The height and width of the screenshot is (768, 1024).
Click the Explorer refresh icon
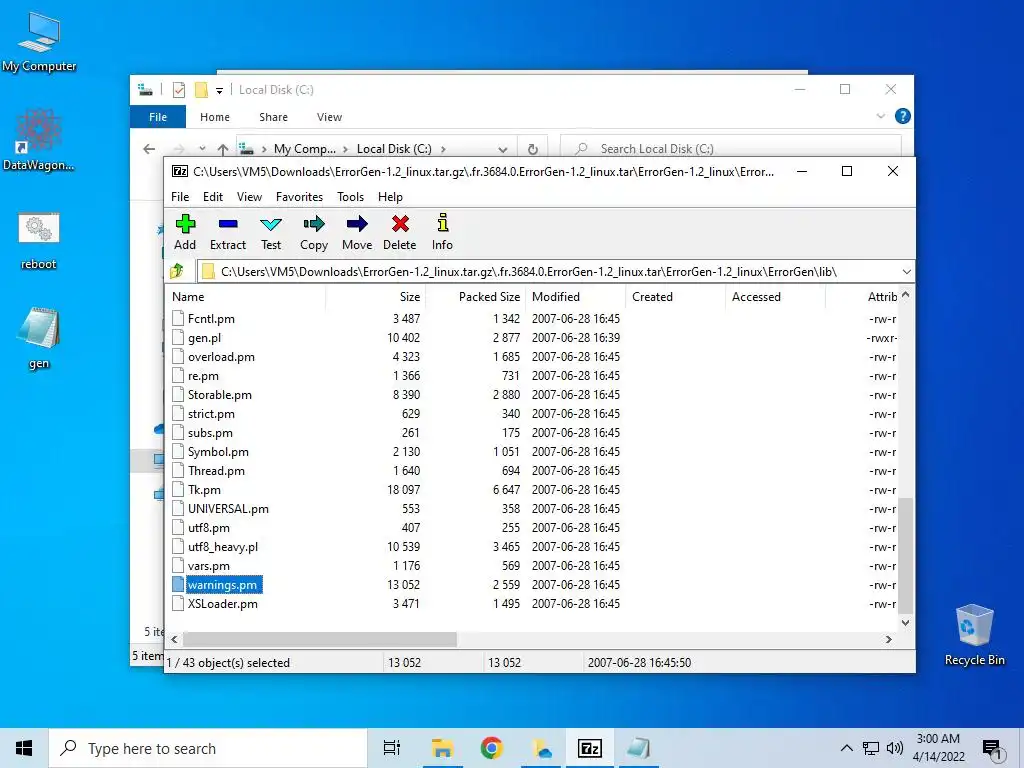[533, 149]
